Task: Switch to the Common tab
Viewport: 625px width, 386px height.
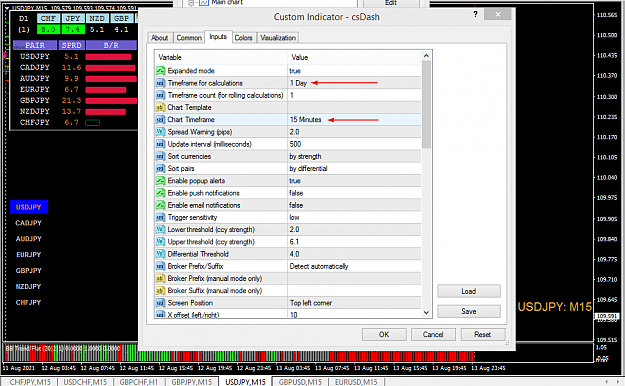Action: point(189,38)
